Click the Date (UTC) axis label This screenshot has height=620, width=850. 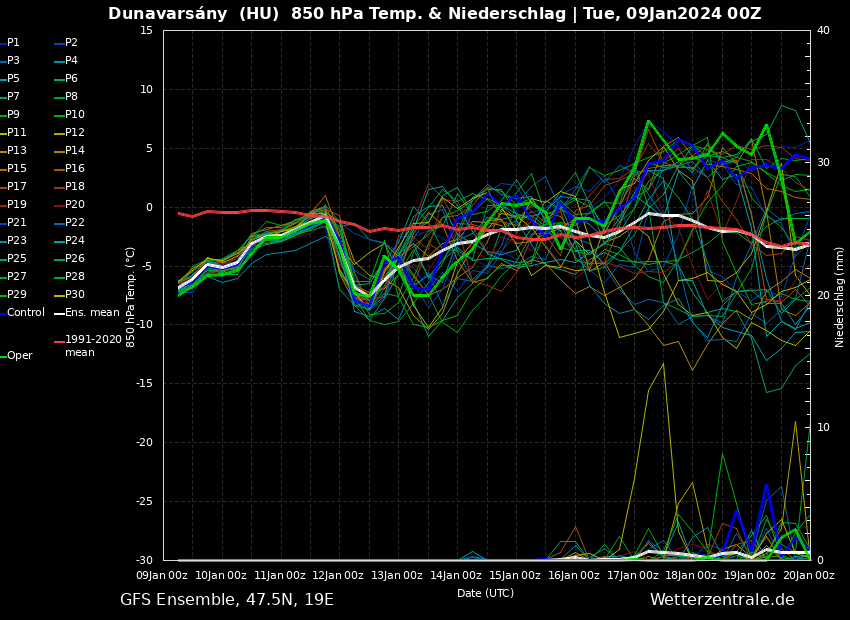[485, 593]
